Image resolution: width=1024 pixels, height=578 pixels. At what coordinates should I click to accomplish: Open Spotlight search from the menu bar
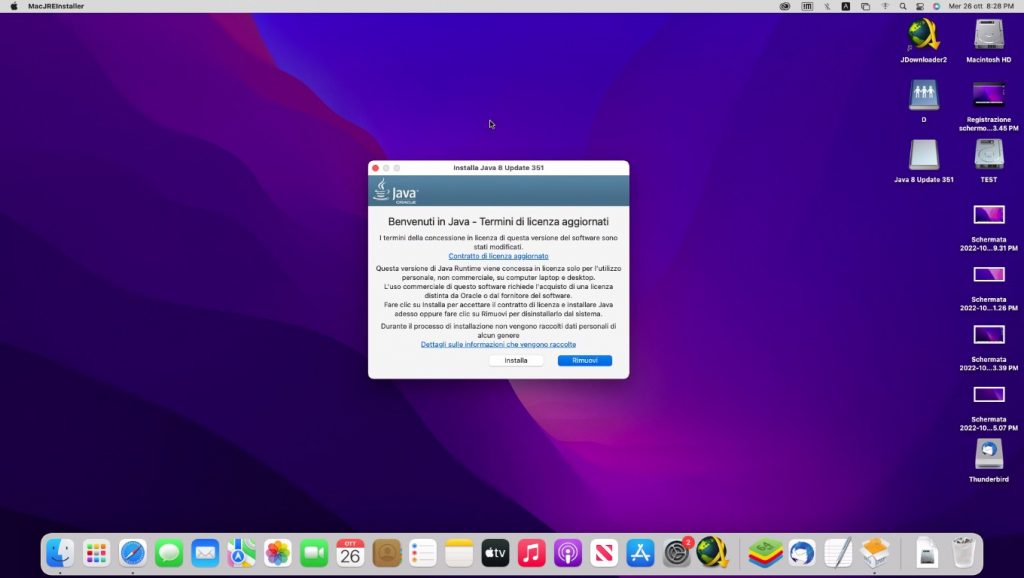tap(903, 6)
